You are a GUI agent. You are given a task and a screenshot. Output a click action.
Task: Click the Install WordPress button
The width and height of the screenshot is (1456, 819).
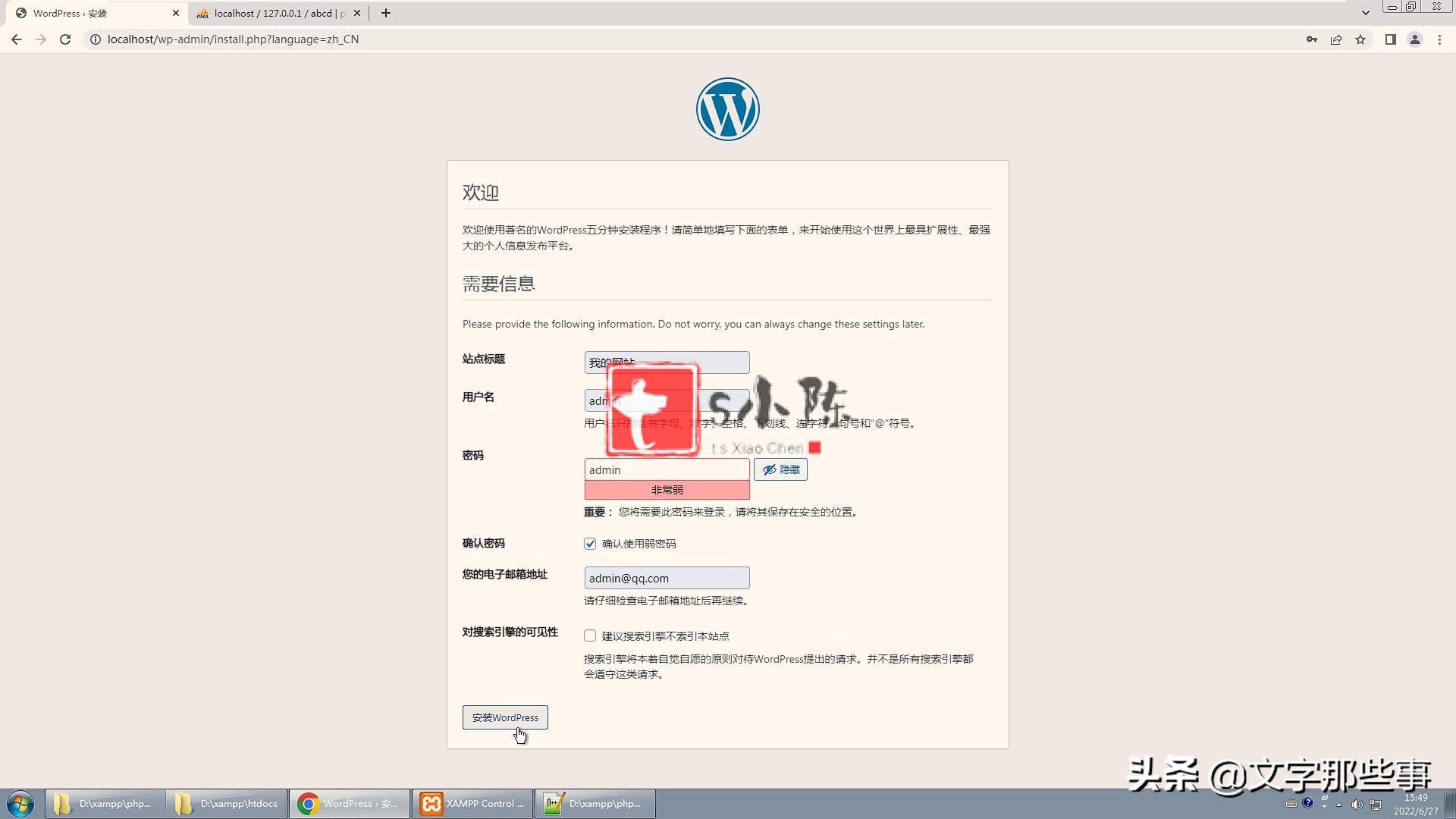click(505, 717)
